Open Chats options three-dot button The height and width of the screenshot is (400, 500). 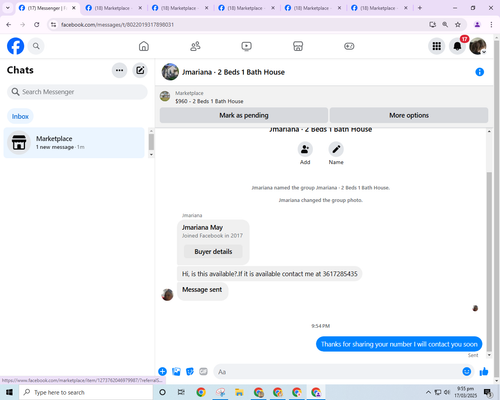pyautogui.click(x=119, y=70)
